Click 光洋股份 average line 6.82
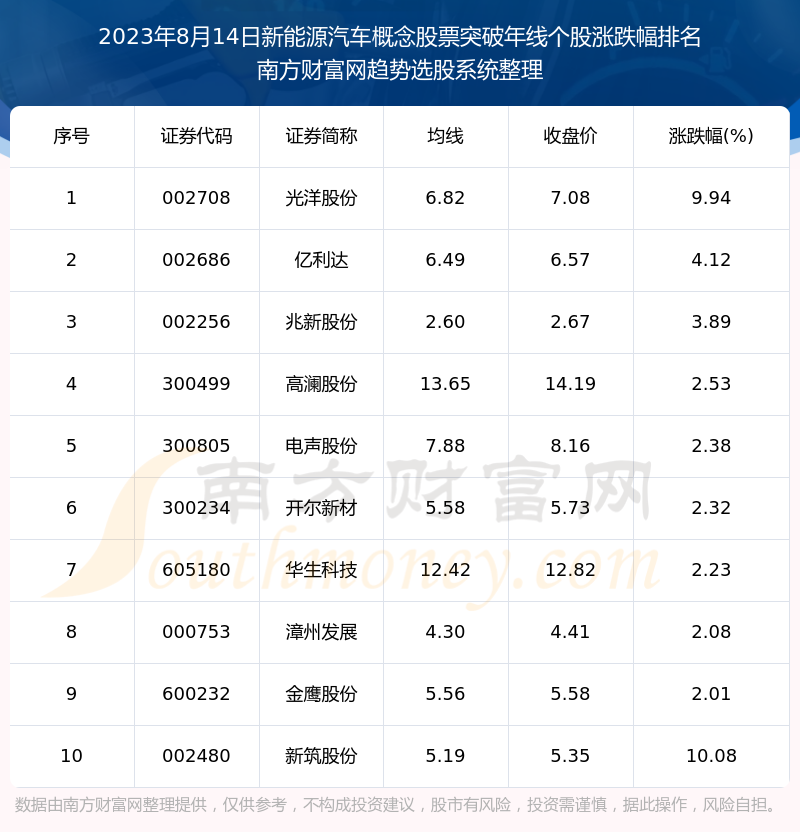 [x=446, y=198]
